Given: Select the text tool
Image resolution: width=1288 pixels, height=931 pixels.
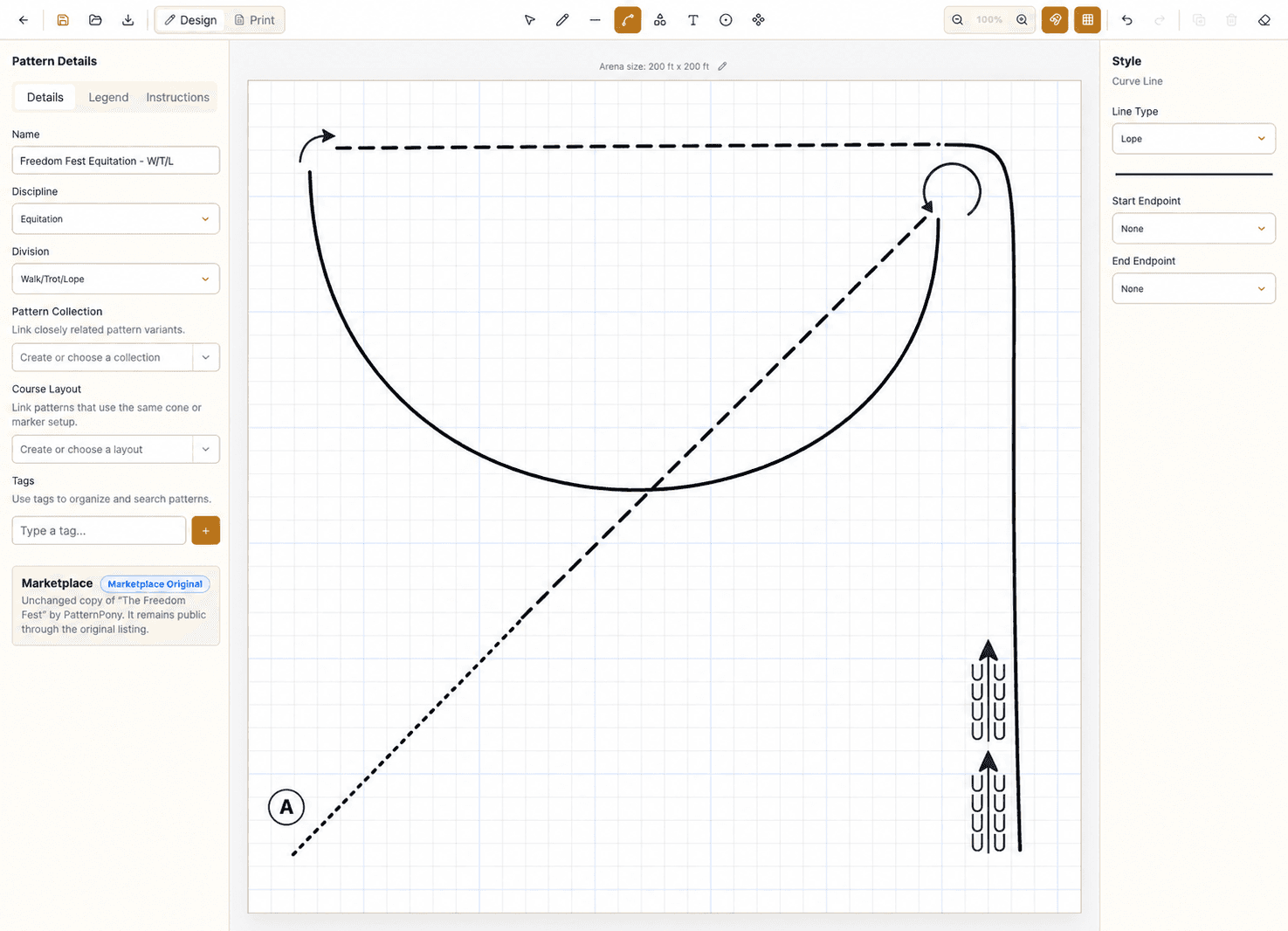Looking at the screenshot, I should (x=693, y=20).
